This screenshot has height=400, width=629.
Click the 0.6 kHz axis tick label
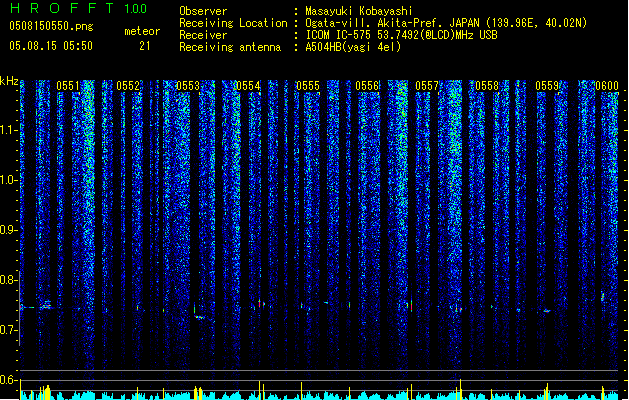point(8,380)
